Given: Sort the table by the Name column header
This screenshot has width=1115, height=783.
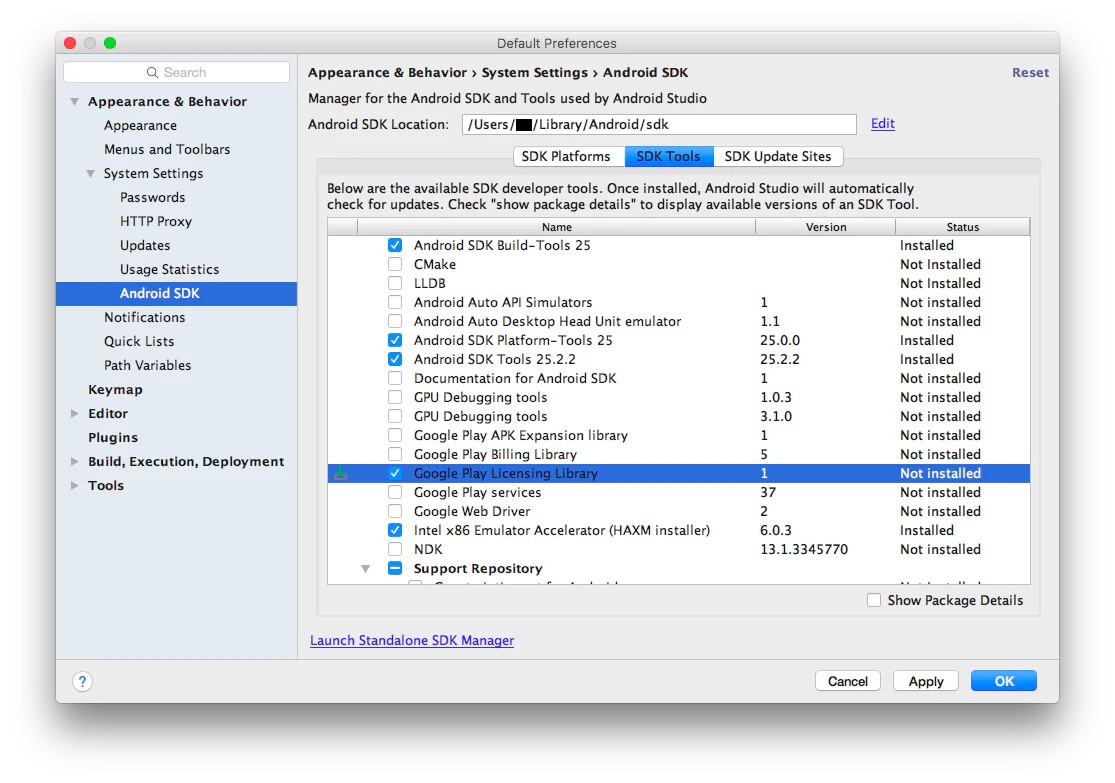Looking at the screenshot, I should (556, 227).
